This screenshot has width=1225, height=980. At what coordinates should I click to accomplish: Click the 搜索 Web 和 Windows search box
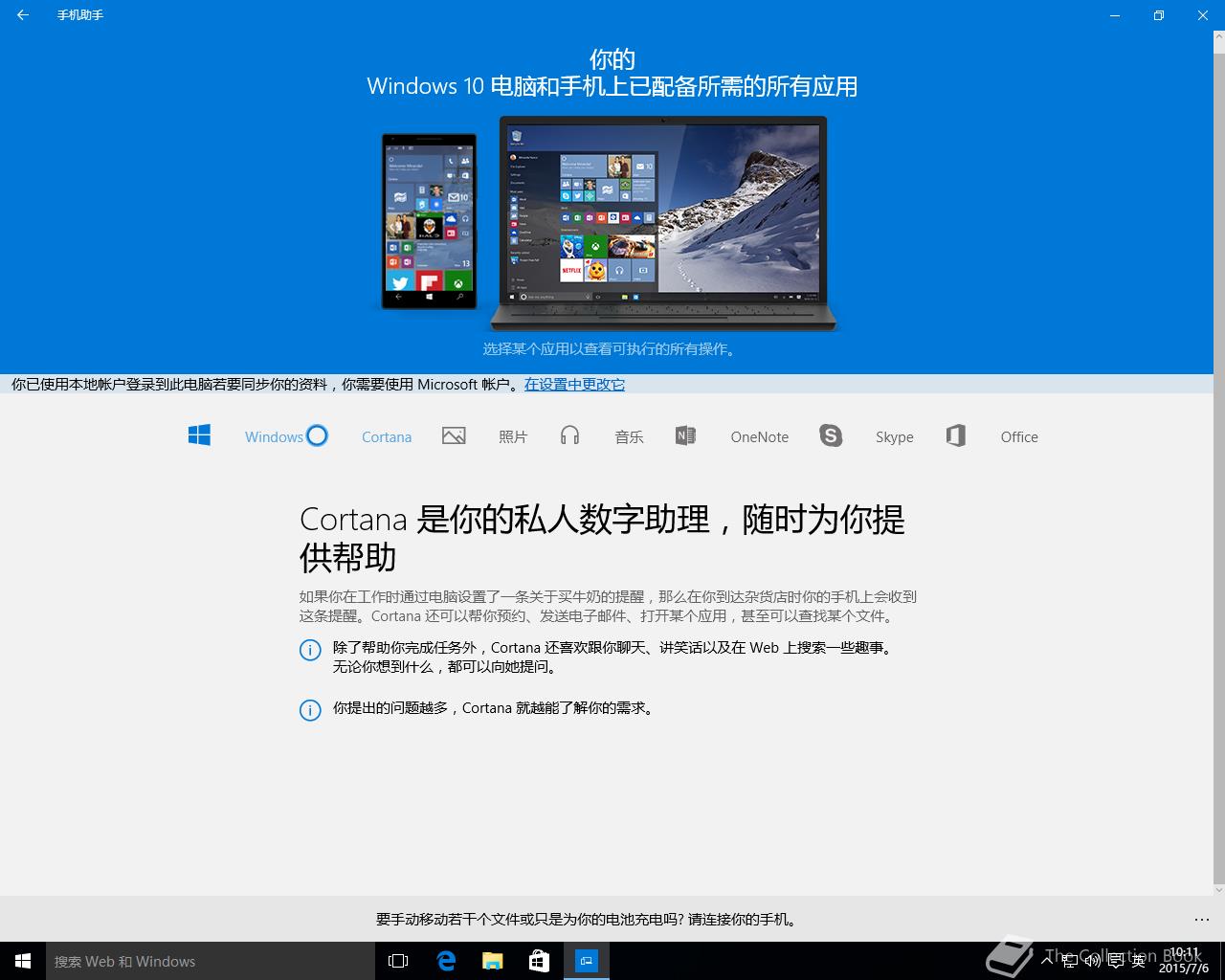tap(211, 961)
